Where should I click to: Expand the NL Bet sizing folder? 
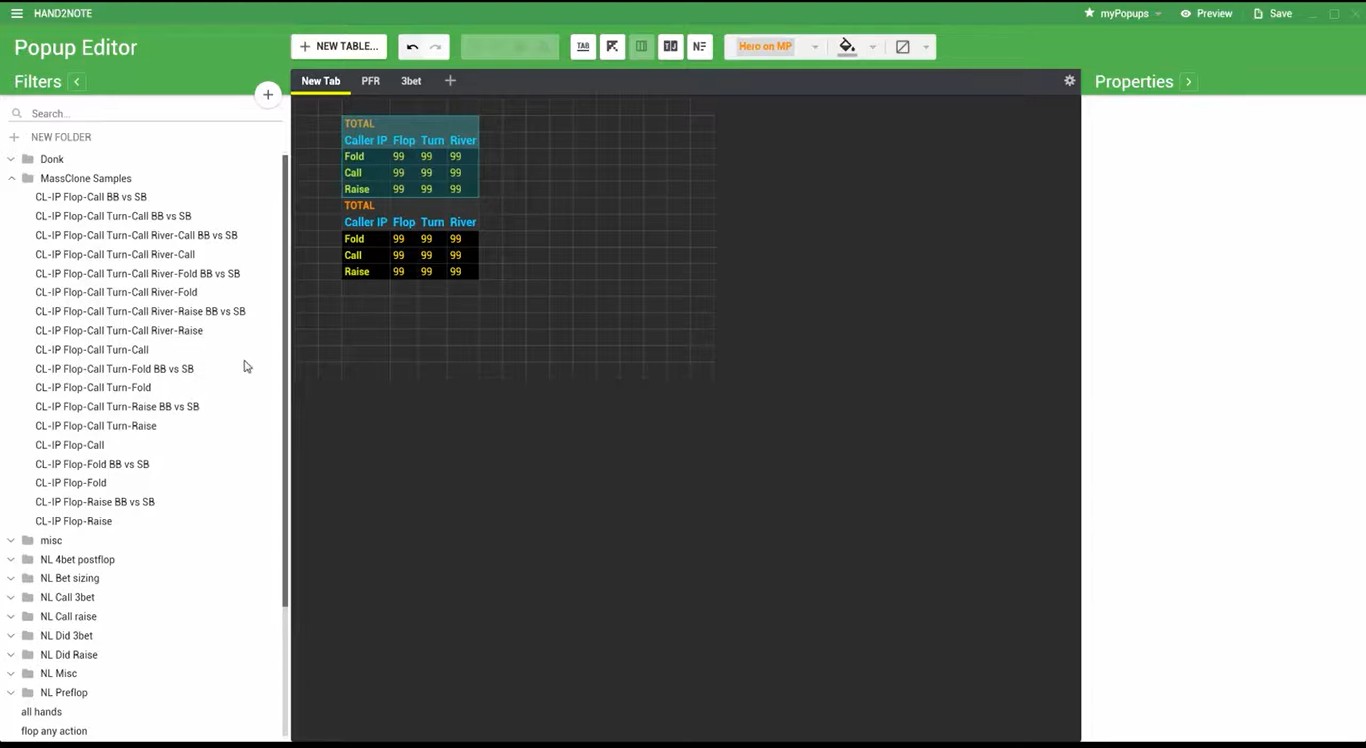pos(12,579)
